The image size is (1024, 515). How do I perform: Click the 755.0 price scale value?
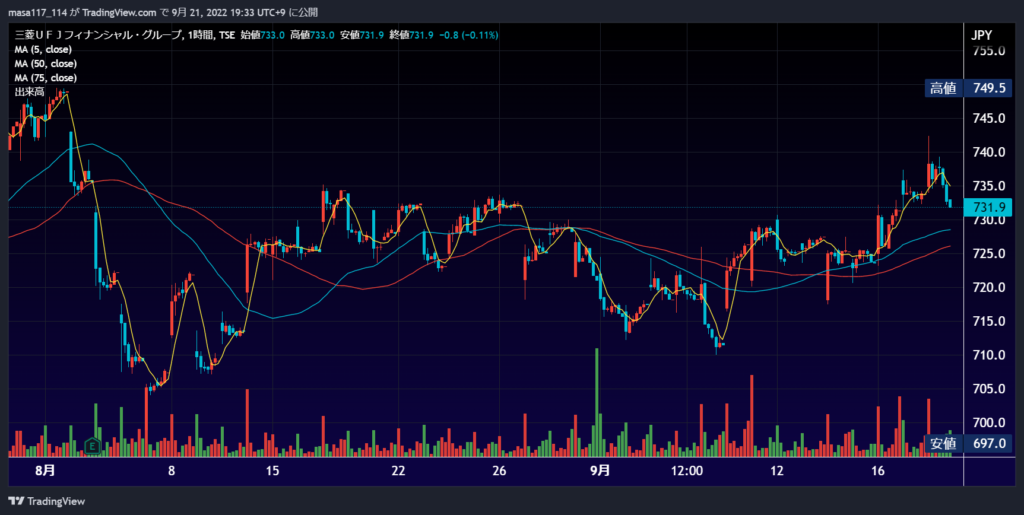tap(988, 51)
